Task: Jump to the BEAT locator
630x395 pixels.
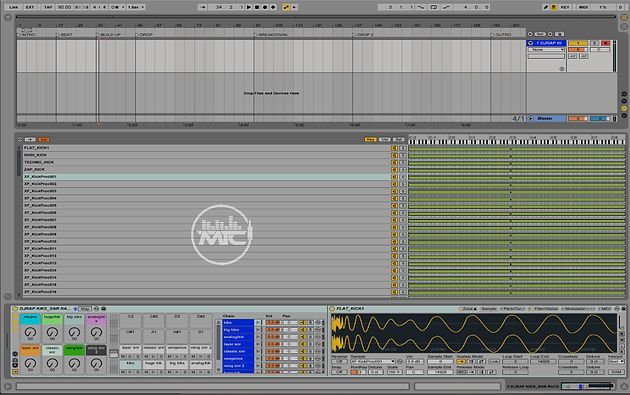Action: [x=65, y=35]
